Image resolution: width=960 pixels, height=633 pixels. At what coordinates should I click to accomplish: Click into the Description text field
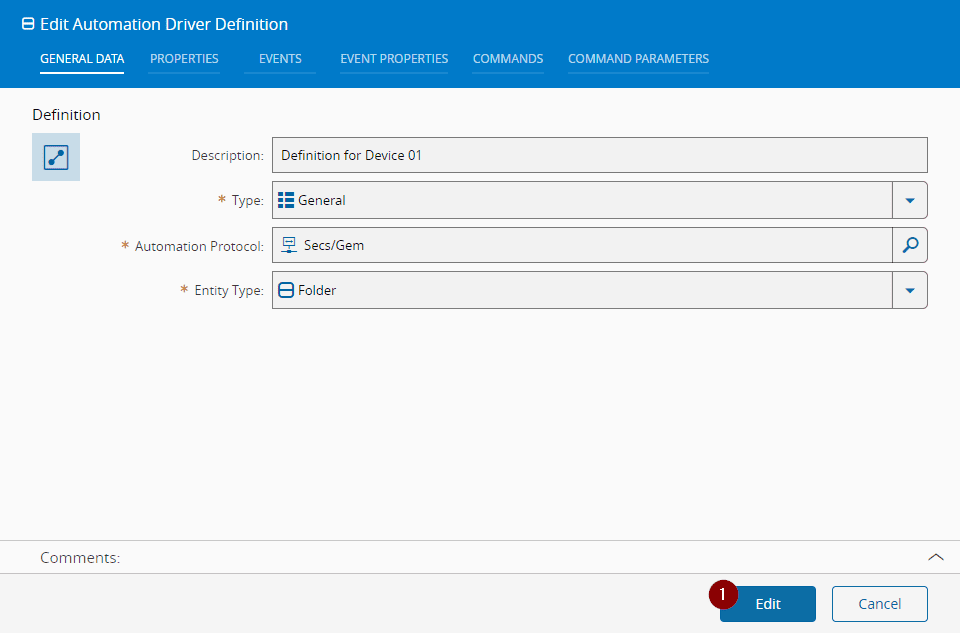pos(599,155)
